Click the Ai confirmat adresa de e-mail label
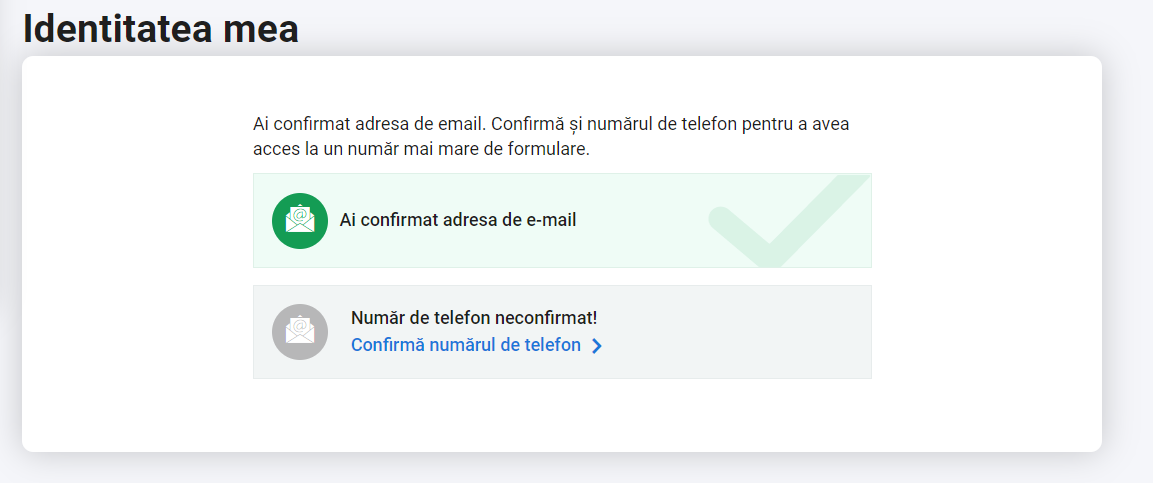This screenshot has height=483, width=1153. click(x=457, y=219)
